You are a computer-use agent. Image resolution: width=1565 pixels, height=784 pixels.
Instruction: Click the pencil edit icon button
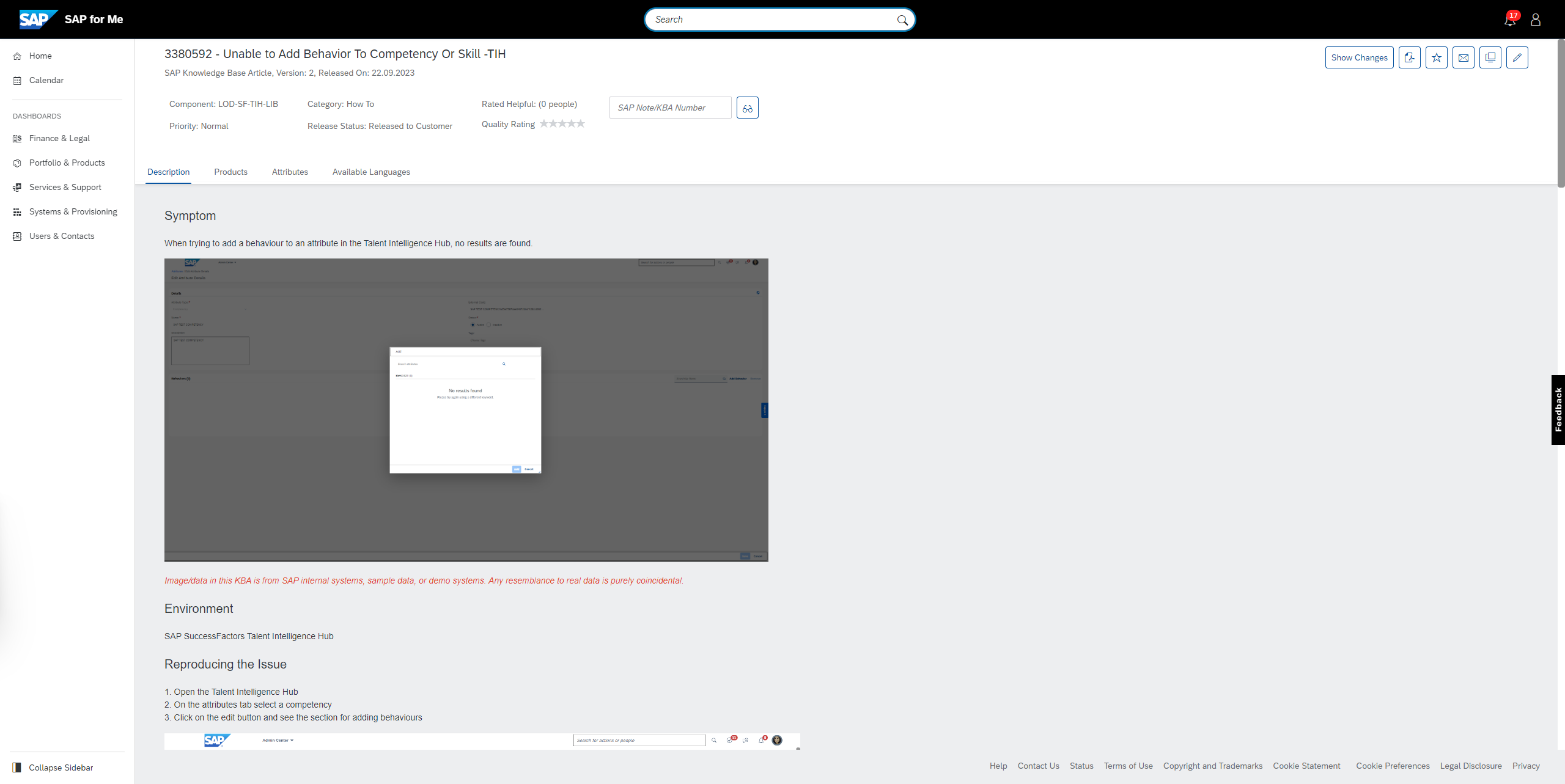click(x=1517, y=57)
